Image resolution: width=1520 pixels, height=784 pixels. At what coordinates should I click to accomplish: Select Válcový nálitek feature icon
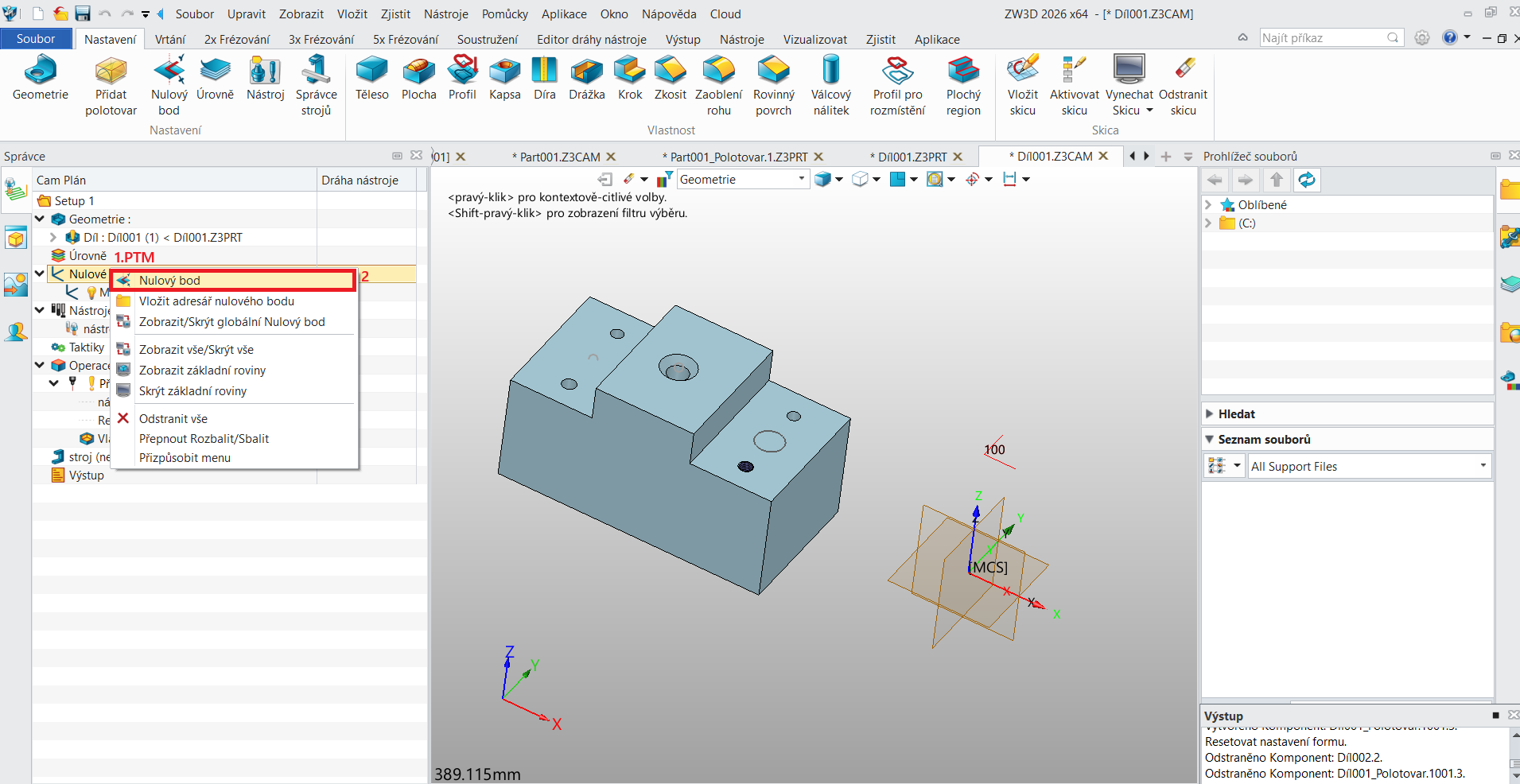point(830,86)
